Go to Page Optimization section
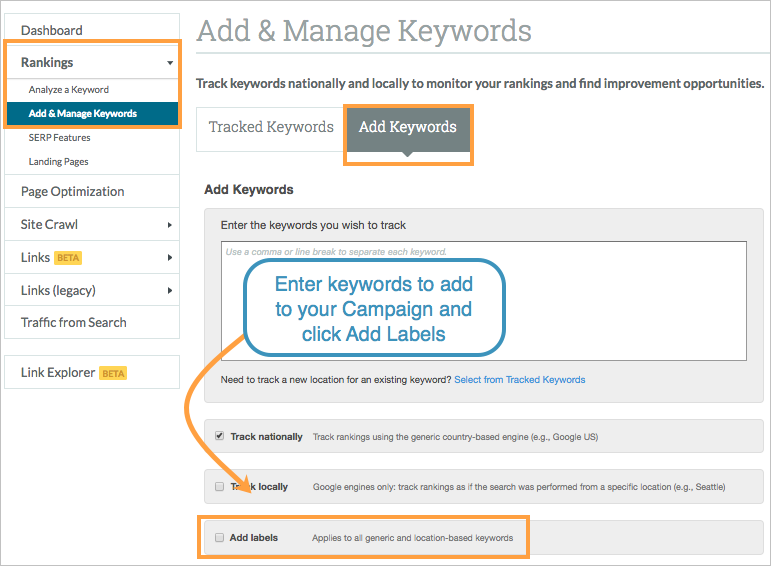This screenshot has height=566, width=771. pos(73,192)
